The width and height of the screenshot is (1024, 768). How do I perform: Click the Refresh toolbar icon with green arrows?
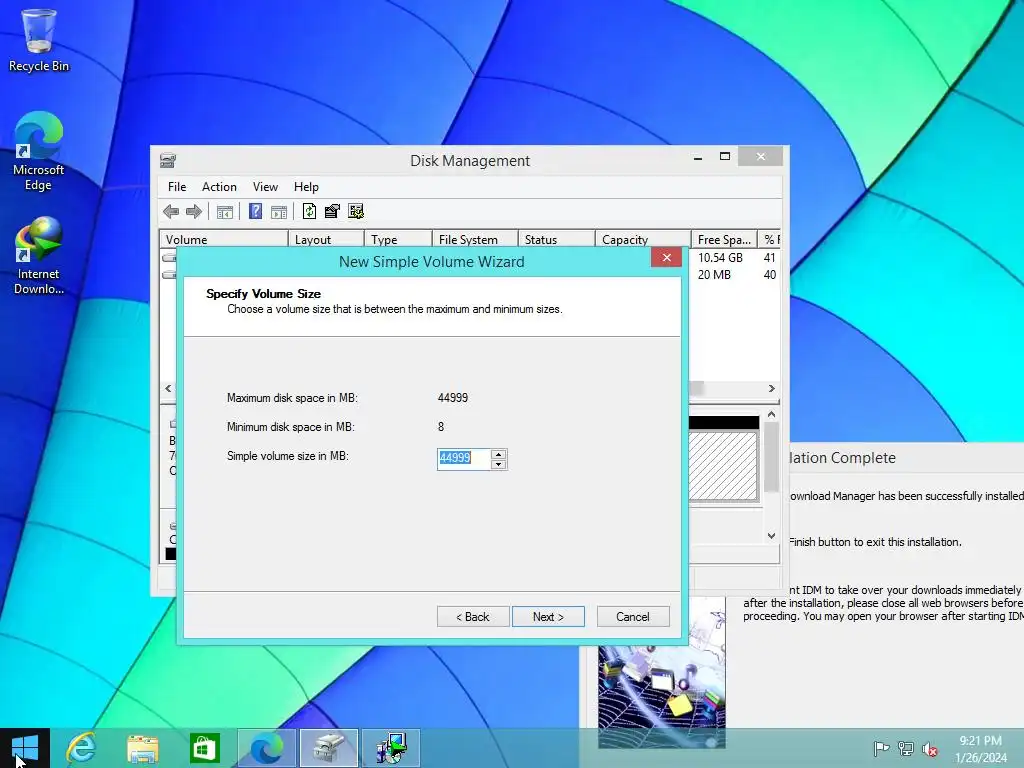310,211
